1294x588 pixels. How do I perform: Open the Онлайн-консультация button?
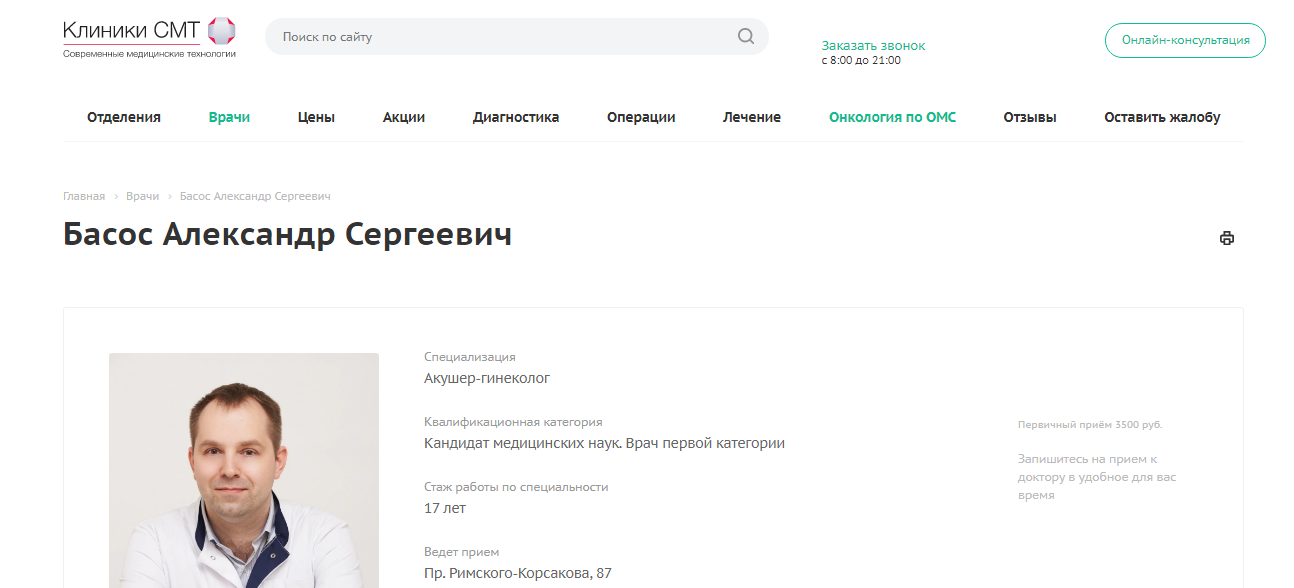point(1185,40)
